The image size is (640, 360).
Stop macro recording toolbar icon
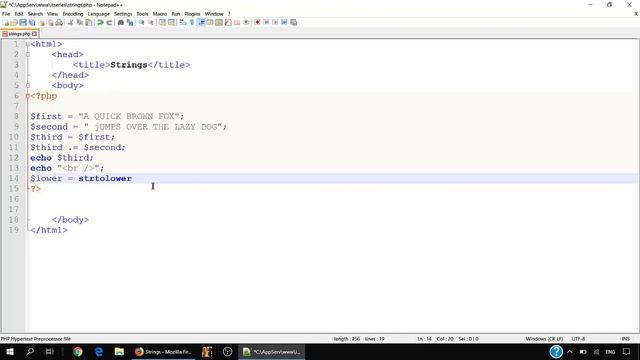pyautogui.click(x=266, y=22)
